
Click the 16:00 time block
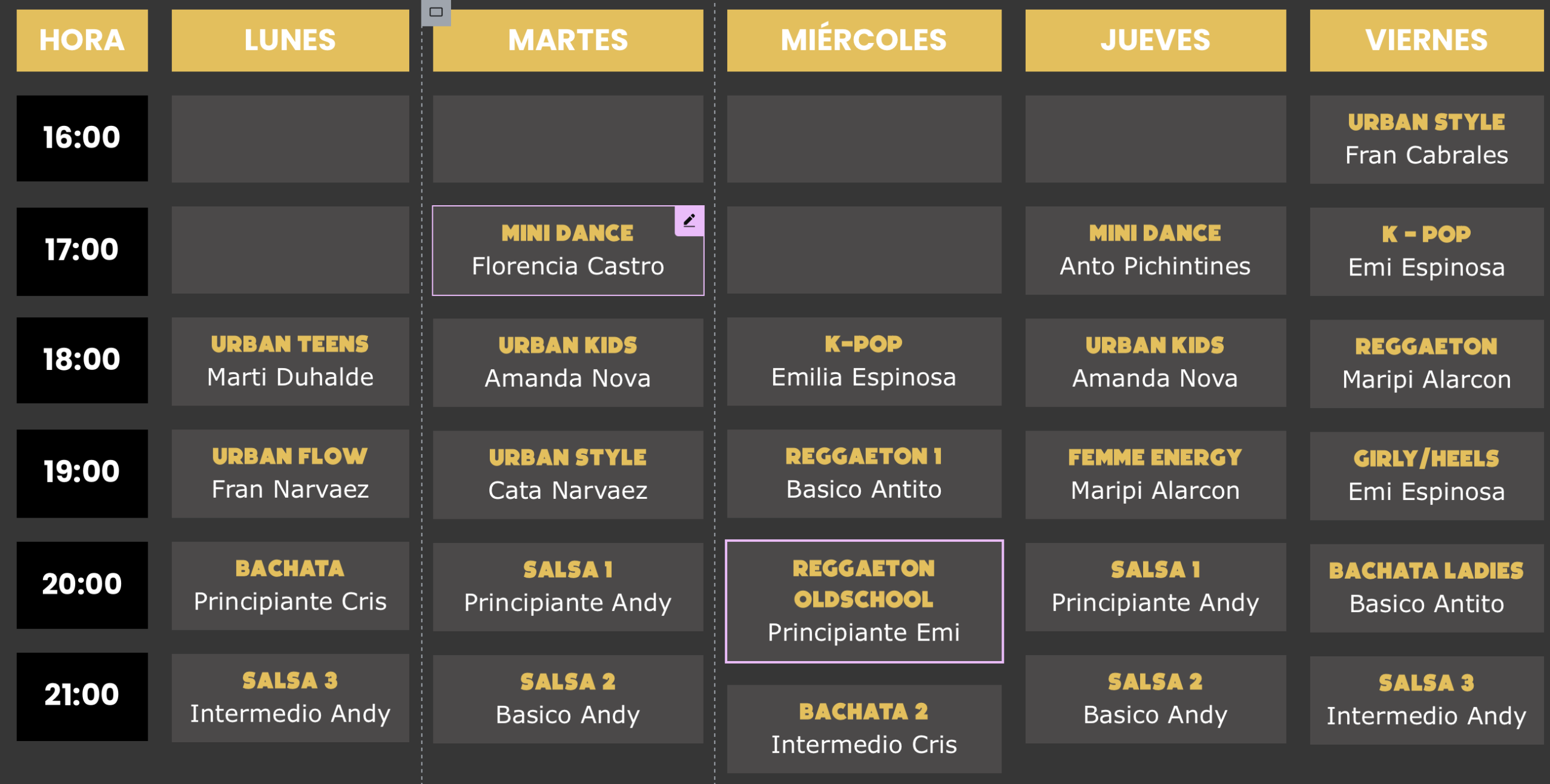(82, 138)
